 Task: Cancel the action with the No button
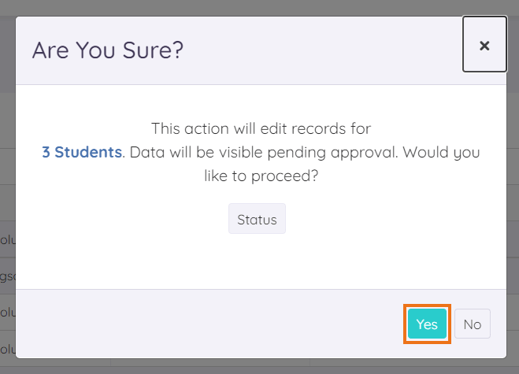pos(472,324)
